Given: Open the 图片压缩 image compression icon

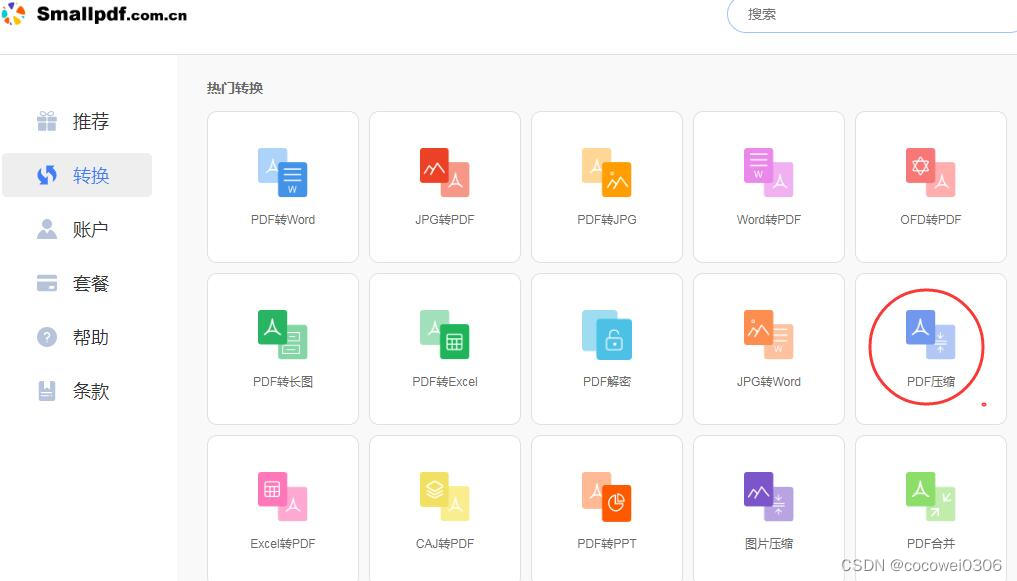Looking at the screenshot, I should click(x=769, y=497).
